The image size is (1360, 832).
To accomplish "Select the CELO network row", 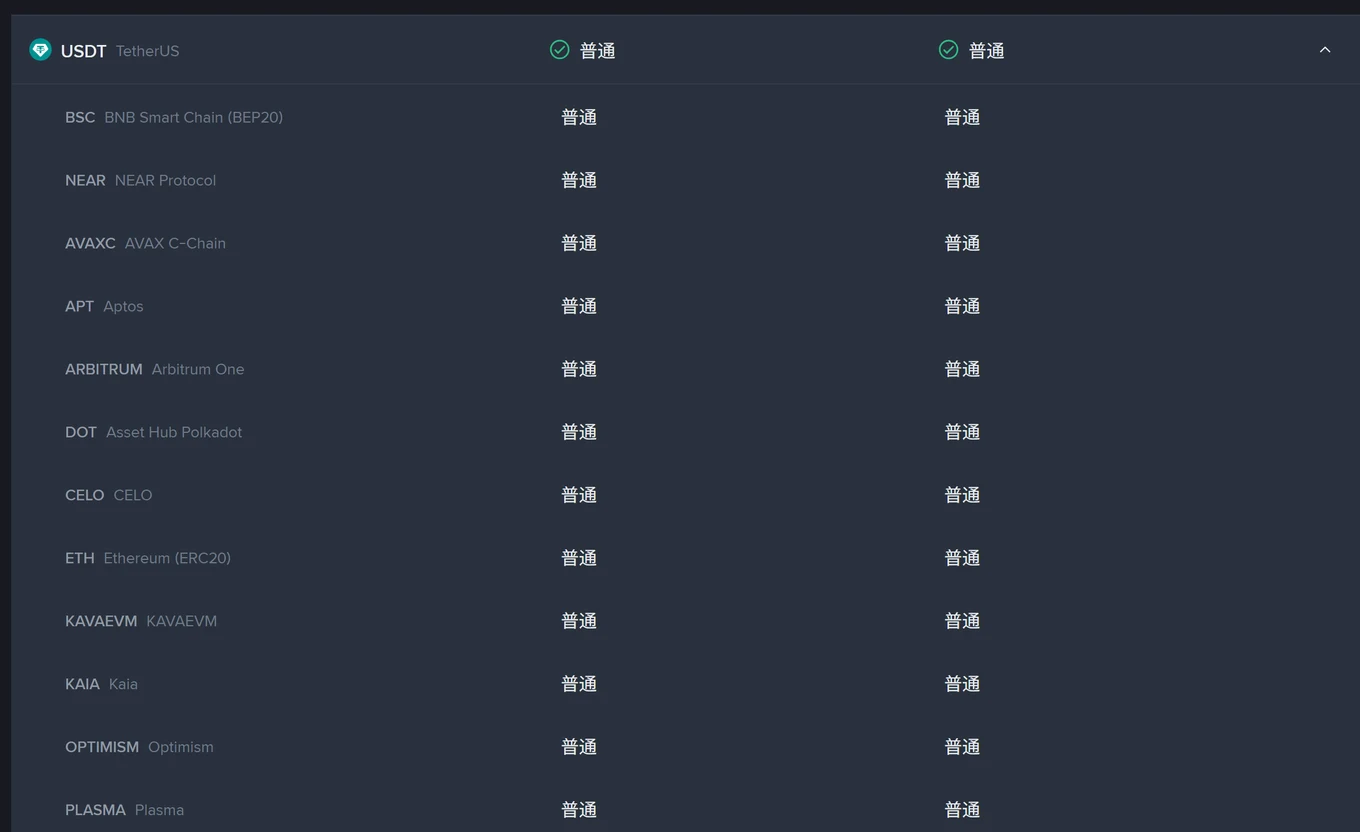I will tap(685, 495).
